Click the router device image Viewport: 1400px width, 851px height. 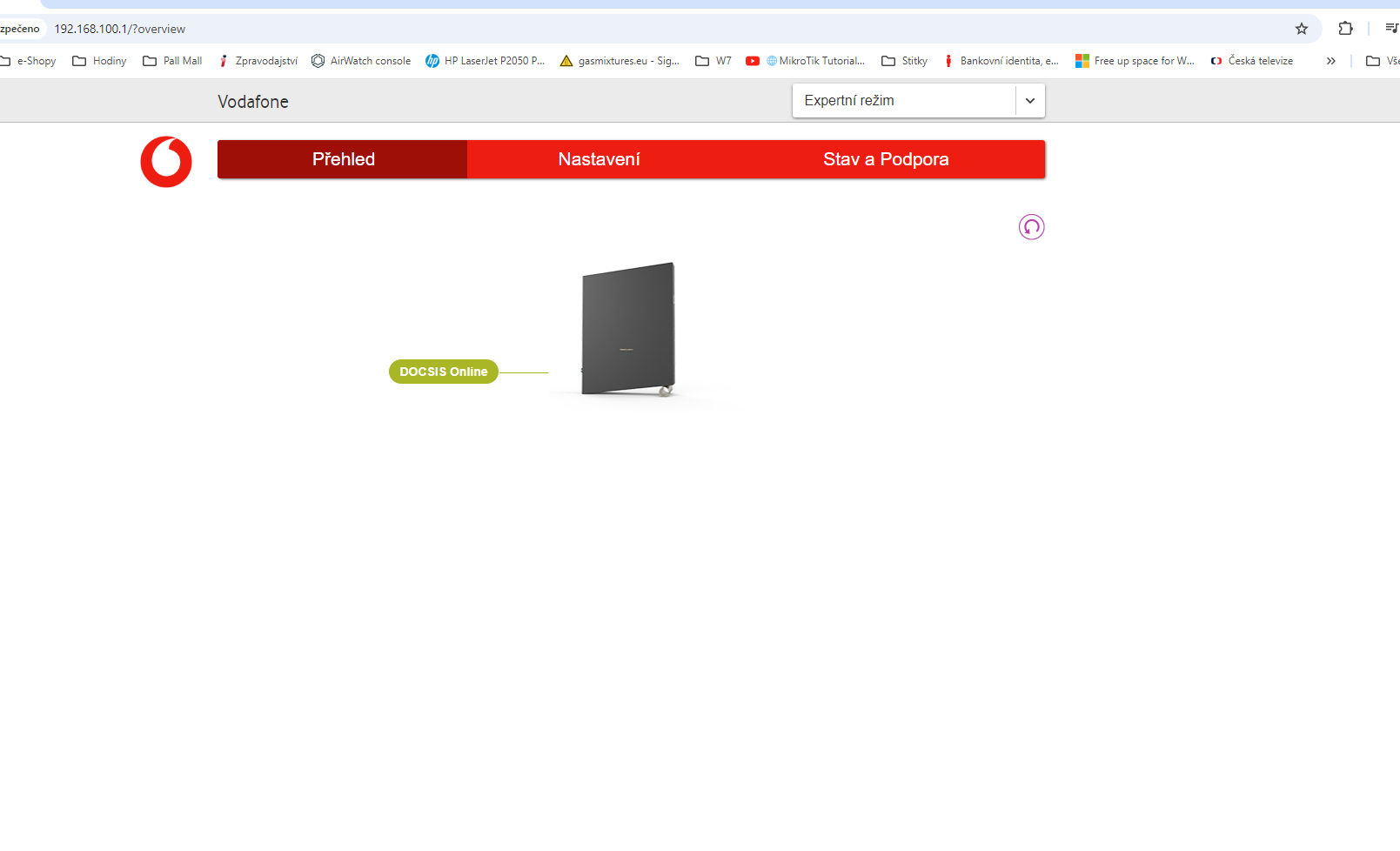pyautogui.click(x=628, y=329)
